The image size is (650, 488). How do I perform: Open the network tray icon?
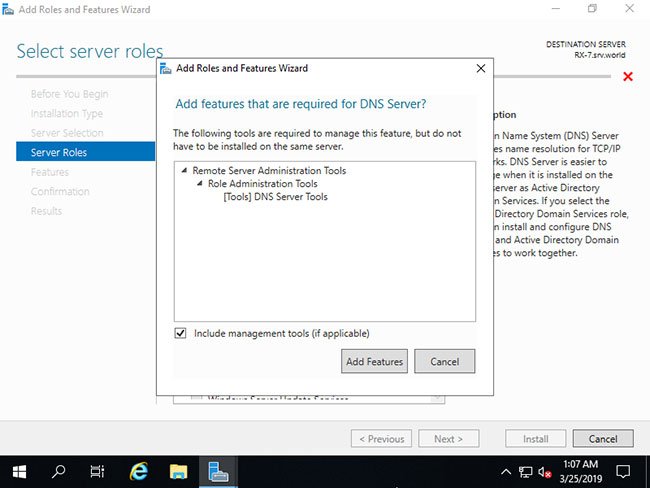click(525, 472)
